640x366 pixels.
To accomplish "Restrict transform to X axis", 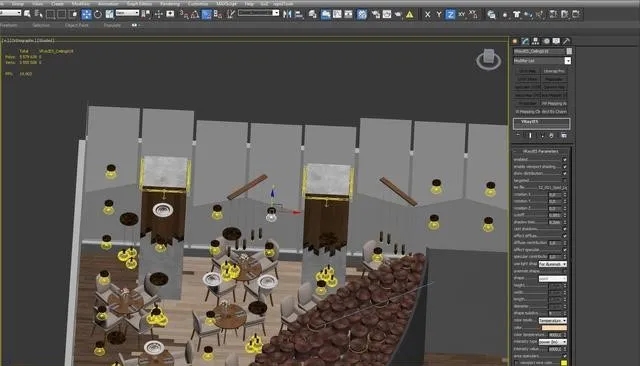I will [427, 14].
